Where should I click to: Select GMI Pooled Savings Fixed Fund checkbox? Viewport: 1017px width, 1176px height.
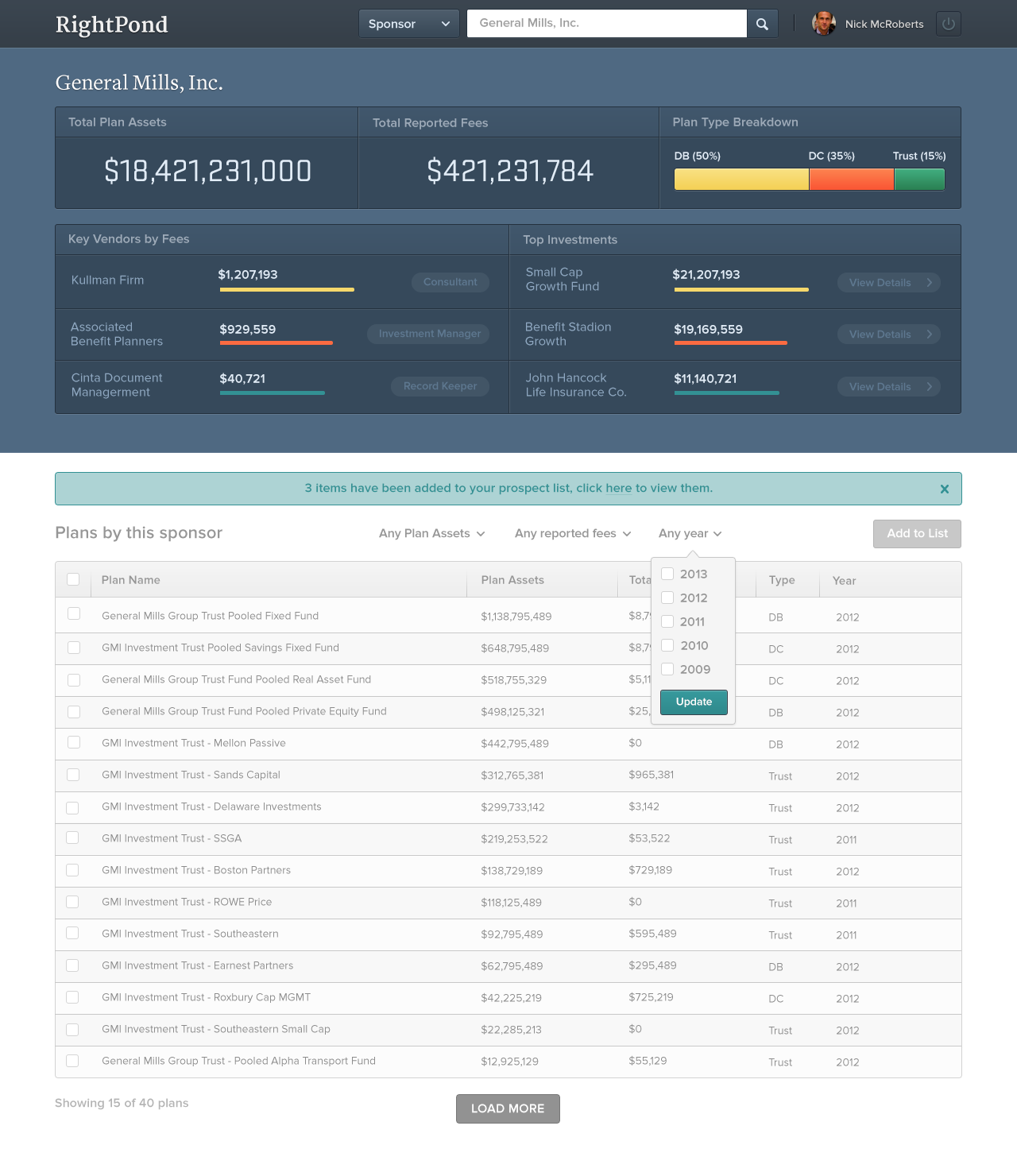(x=74, y=648)
